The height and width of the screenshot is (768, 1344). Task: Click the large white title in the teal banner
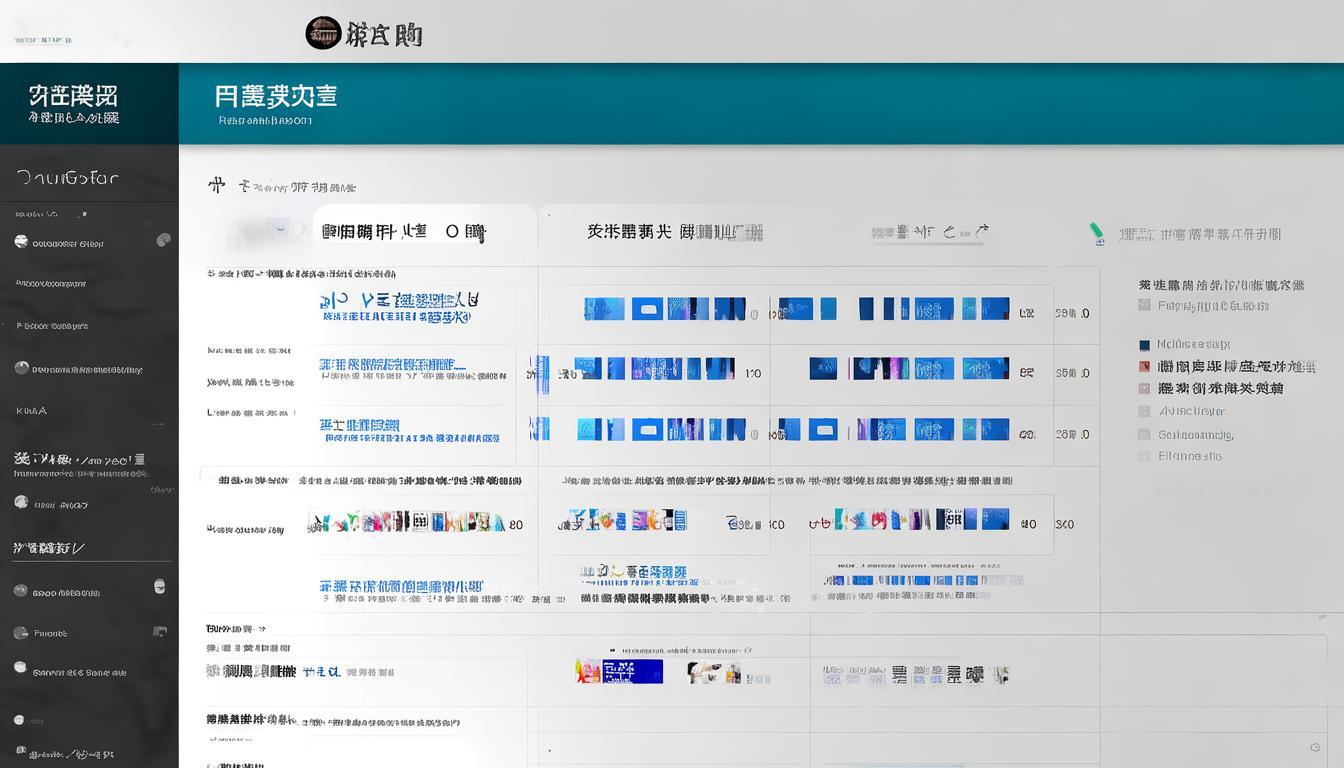(x=275, y=96)
